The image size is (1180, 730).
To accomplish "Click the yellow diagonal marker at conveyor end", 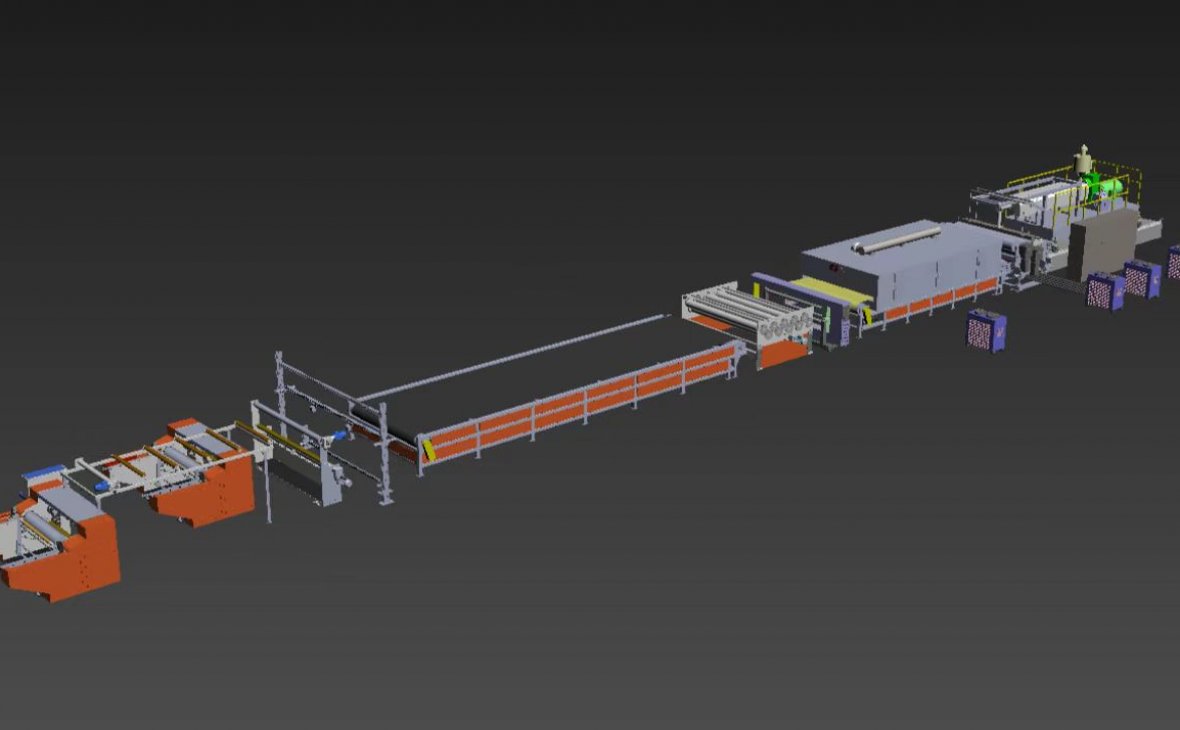I will click(429, 450).
